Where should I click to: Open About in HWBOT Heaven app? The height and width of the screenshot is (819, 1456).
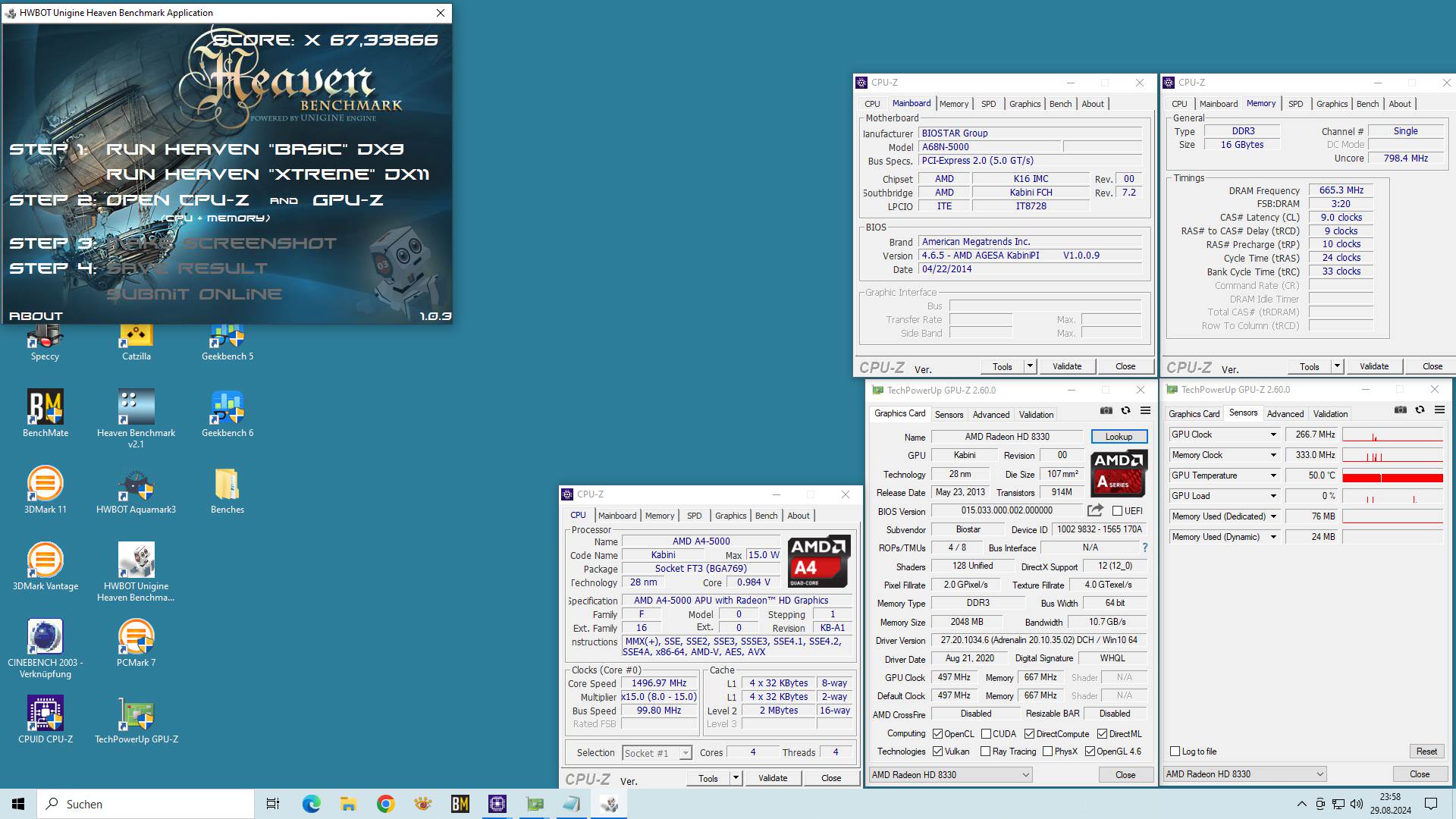point(36,316)
